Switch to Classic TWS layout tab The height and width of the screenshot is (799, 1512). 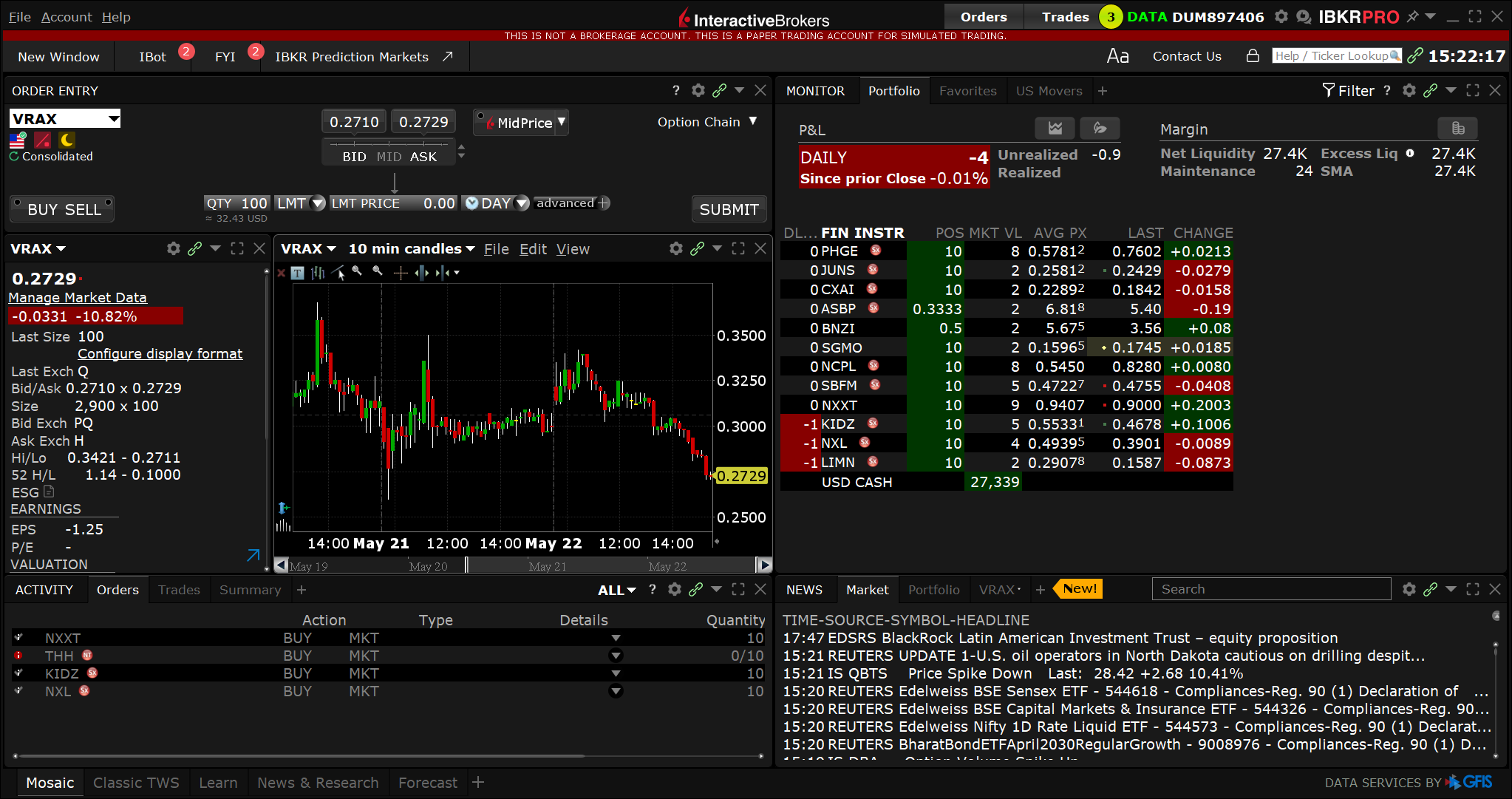[136, 783]
